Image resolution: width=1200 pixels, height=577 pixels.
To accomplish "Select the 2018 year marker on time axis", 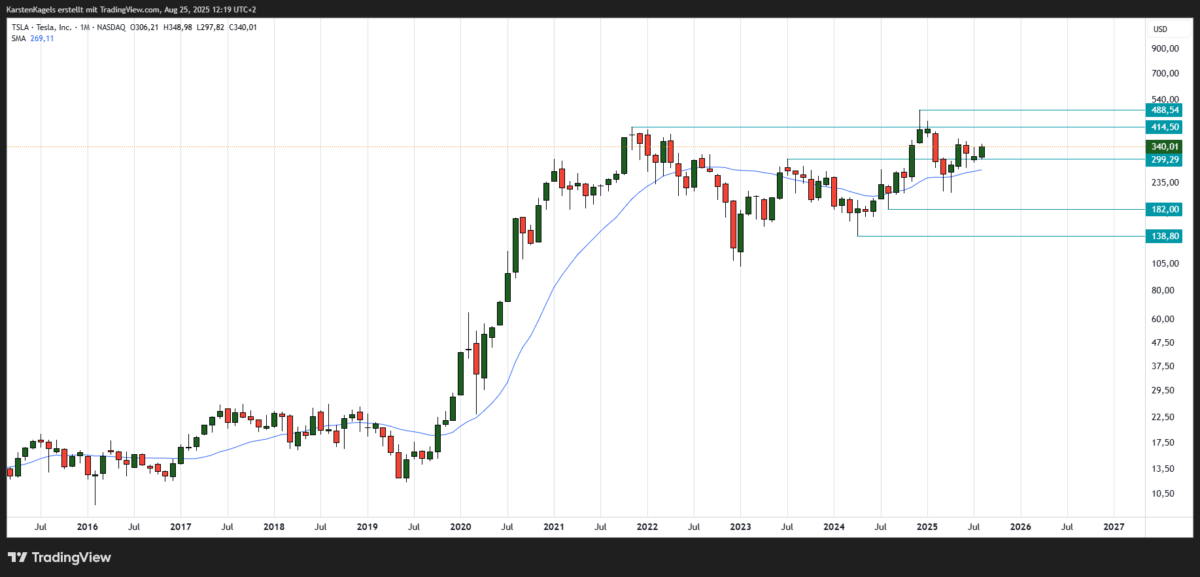I will coord(274,525).
